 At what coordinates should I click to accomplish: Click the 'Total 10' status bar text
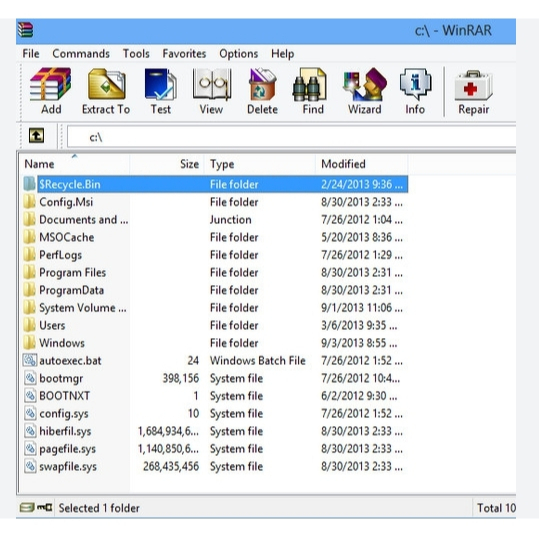tap(496, 508)
